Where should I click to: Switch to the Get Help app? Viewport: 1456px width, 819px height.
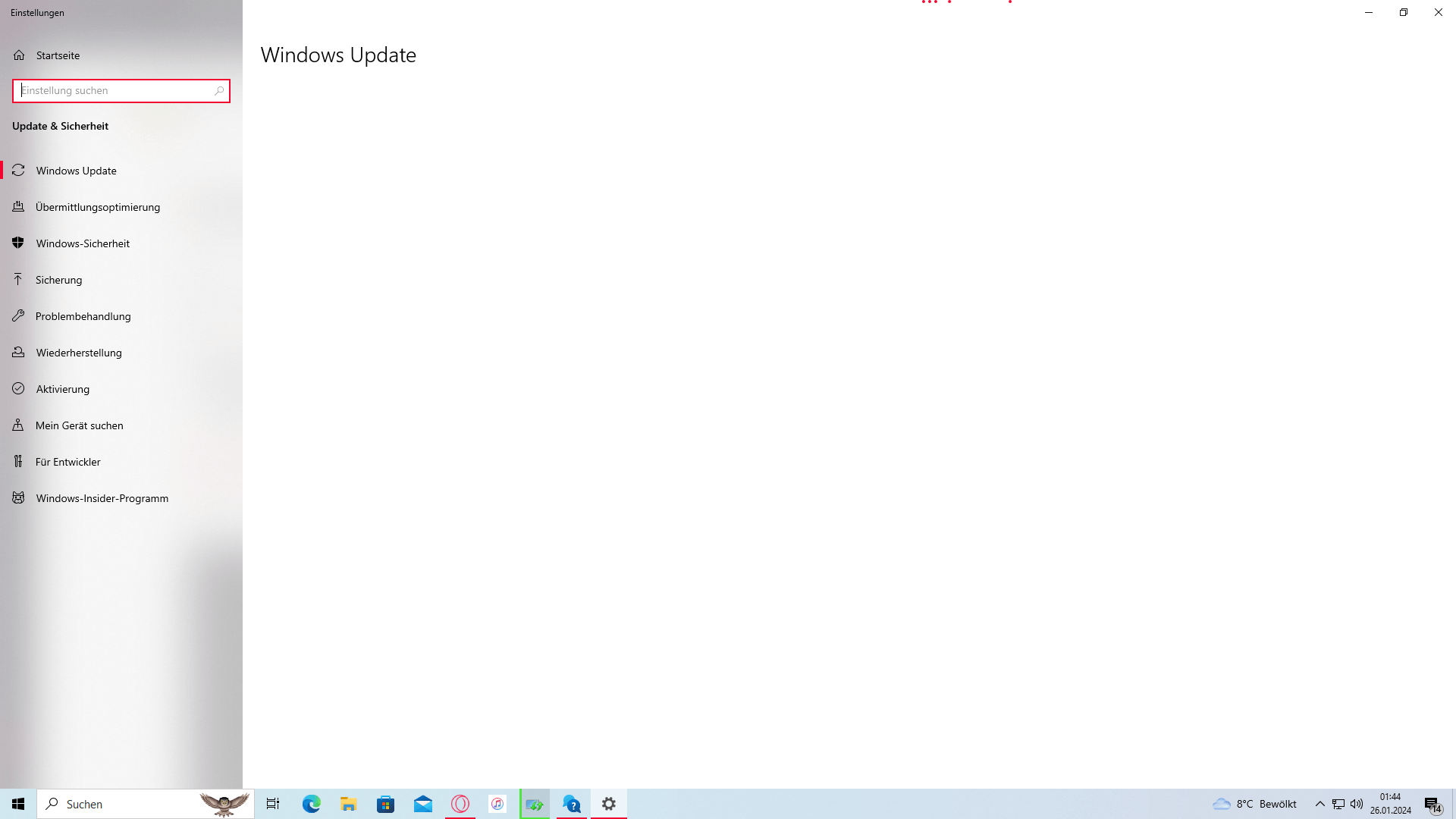[x=572, y=804]
